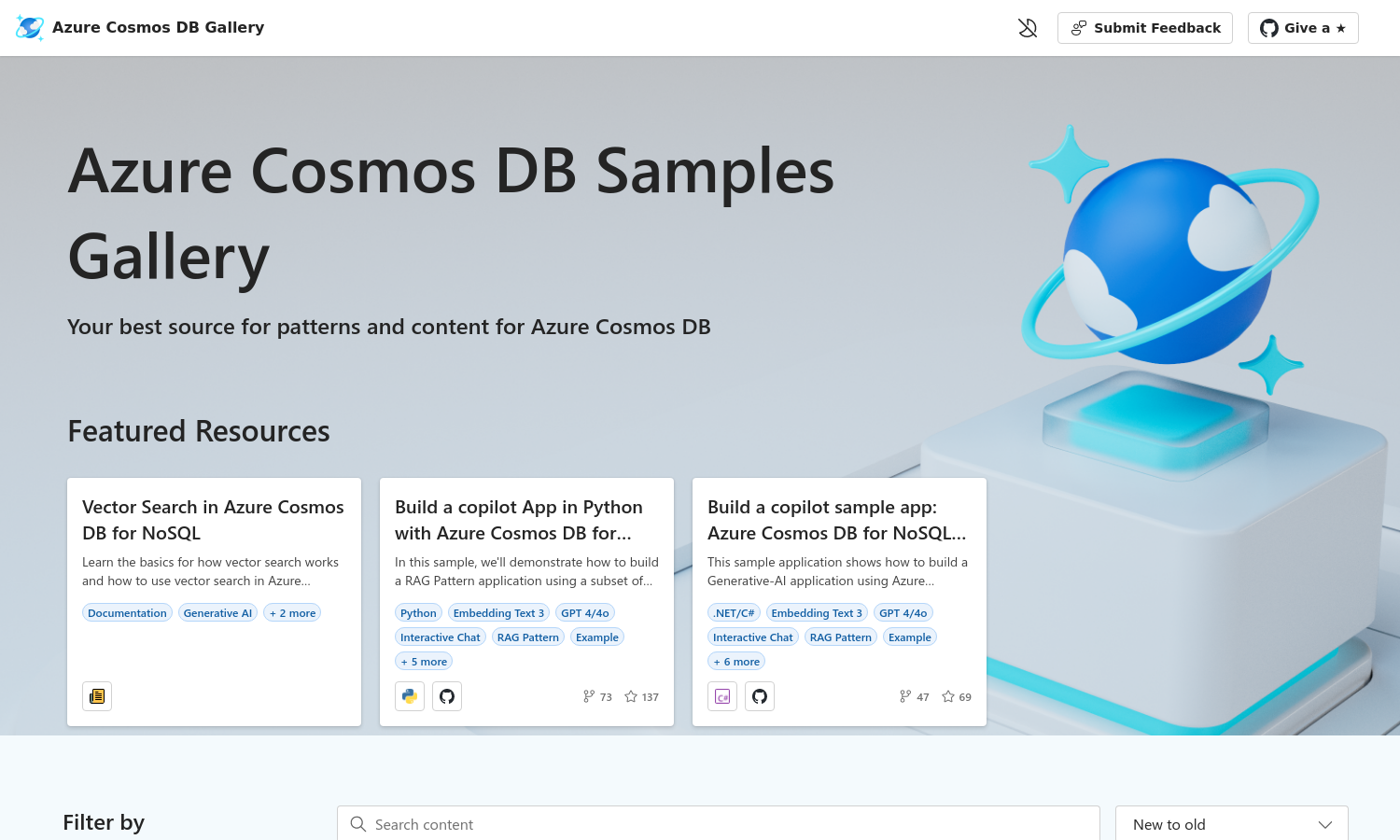Image resolution: width=1400 pixels, height=840 pixels.
Task: Toggle the Interactive Chat tag on the Python card
Action: pos(441,637)
